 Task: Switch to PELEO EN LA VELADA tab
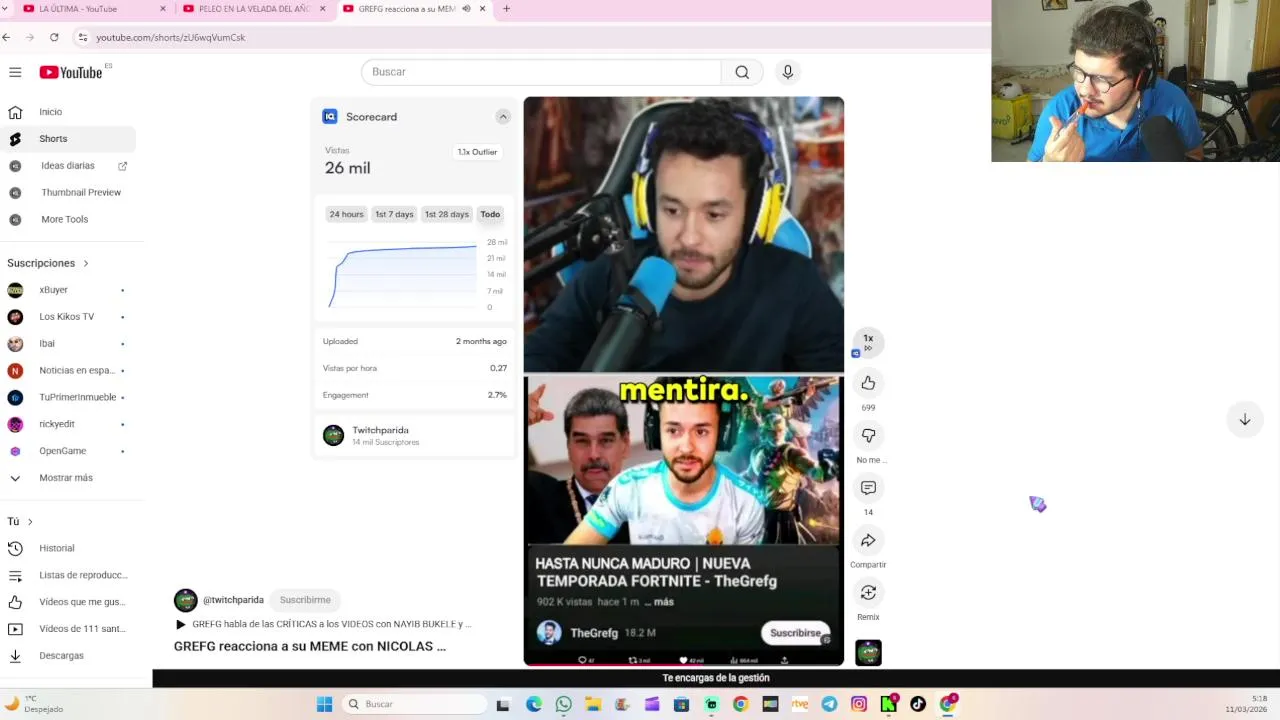coord(255,9)
